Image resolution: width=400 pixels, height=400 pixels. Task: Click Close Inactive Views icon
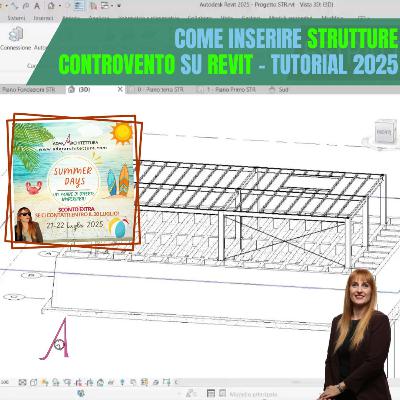[x=93, y=5]
